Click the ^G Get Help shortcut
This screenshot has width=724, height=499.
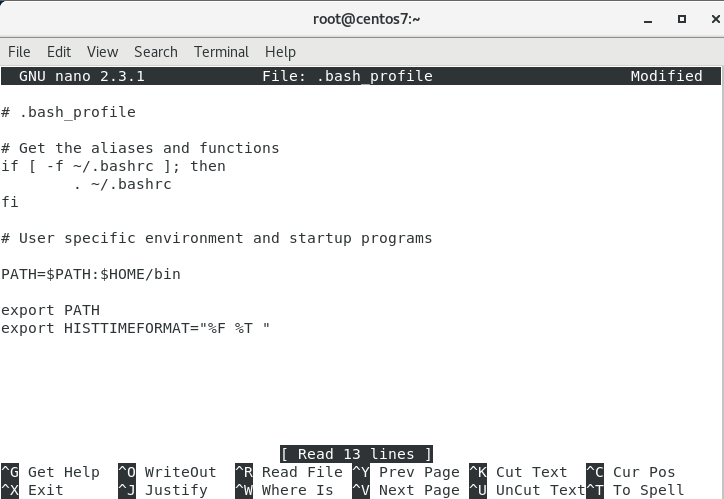click(50, 472)
